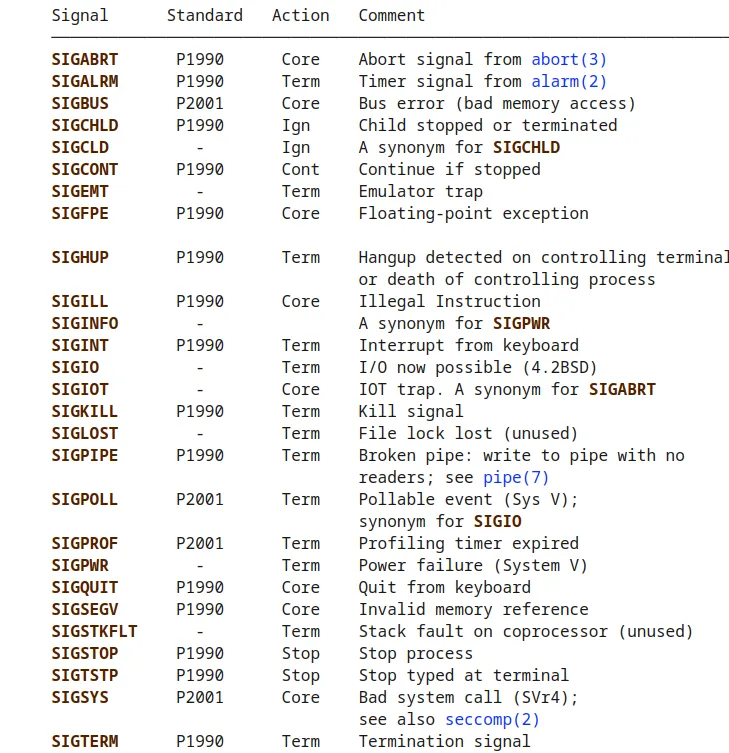Image resolution: width=729 pixels, height=753 pixels.
Task: Open the seccomp(2) reference link
Action: (x=492, y=720)
